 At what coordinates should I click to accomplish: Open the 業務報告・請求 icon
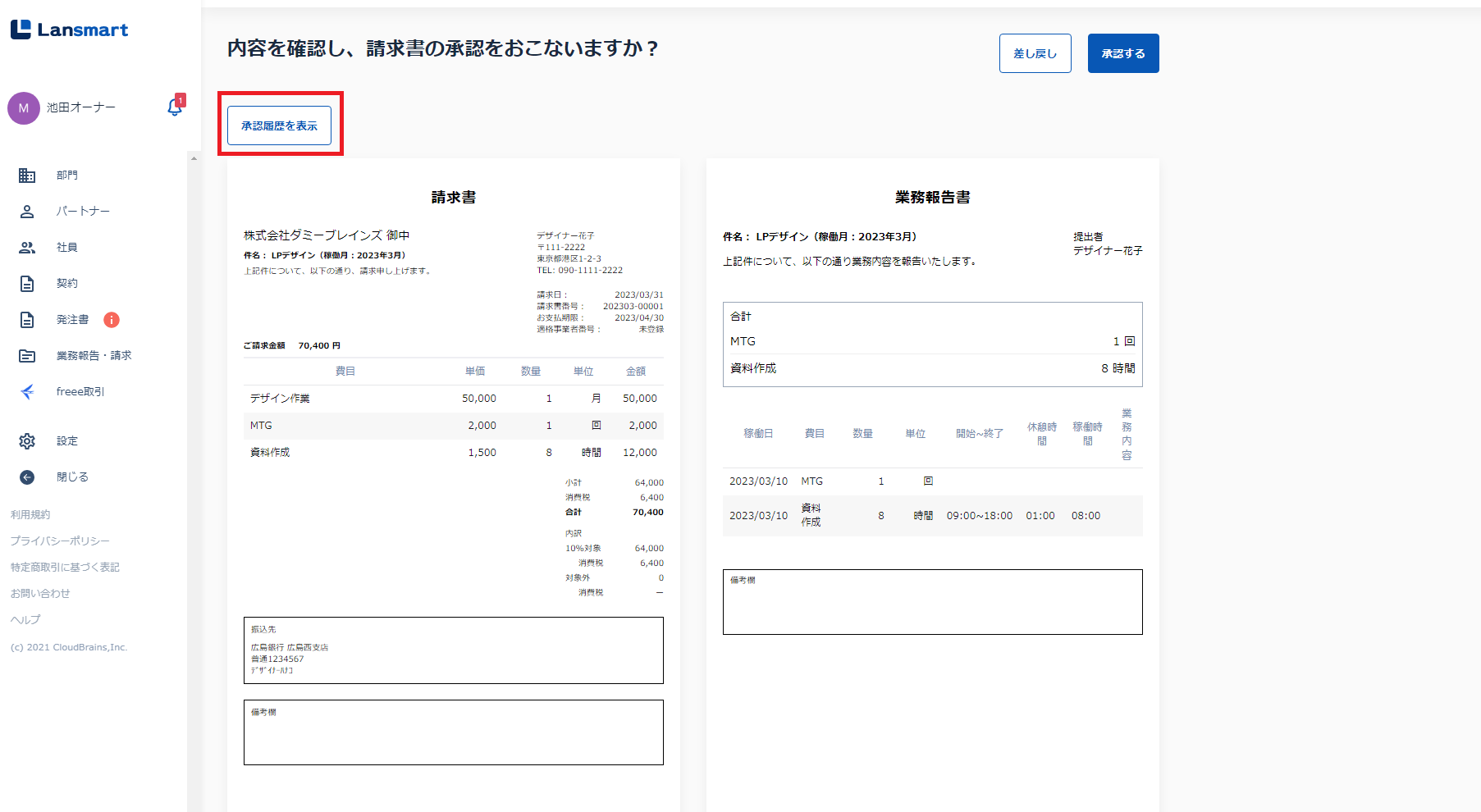pyautogui.click(x=27, y=356)
